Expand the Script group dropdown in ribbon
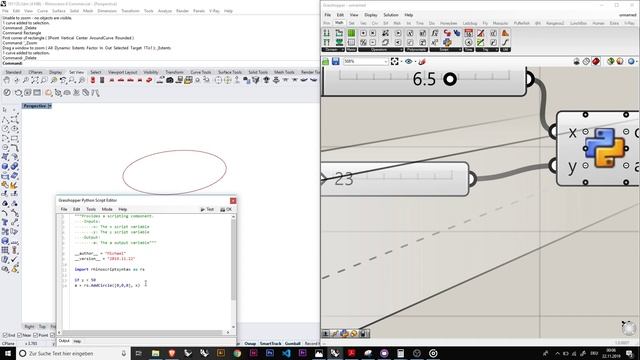Image resolution: width=640 pixels, height=360 pixels. point(460,49)
